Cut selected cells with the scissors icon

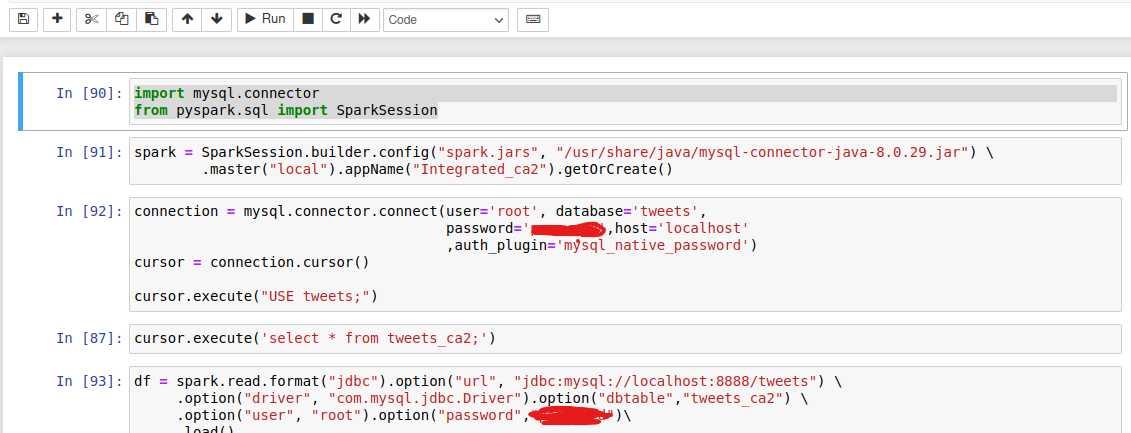pyautogui.click(x=91, y=19)
